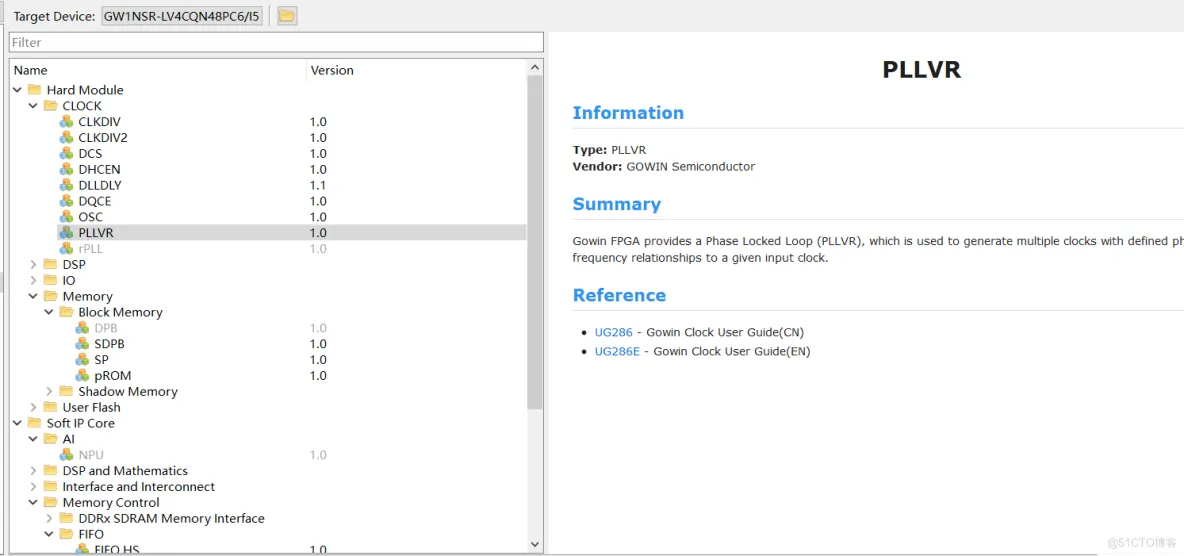
Task: Click the User Flash folder icon
Action: pyautogui.click(x=51, y=407)
